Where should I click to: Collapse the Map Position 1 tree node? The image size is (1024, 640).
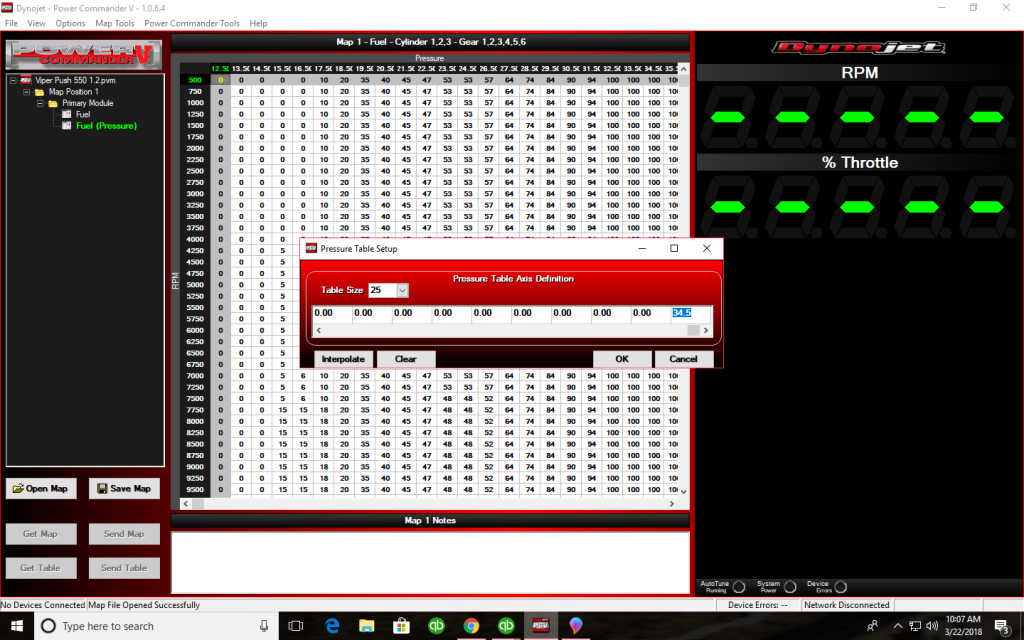pyautogui.click(x=27, y=92)
